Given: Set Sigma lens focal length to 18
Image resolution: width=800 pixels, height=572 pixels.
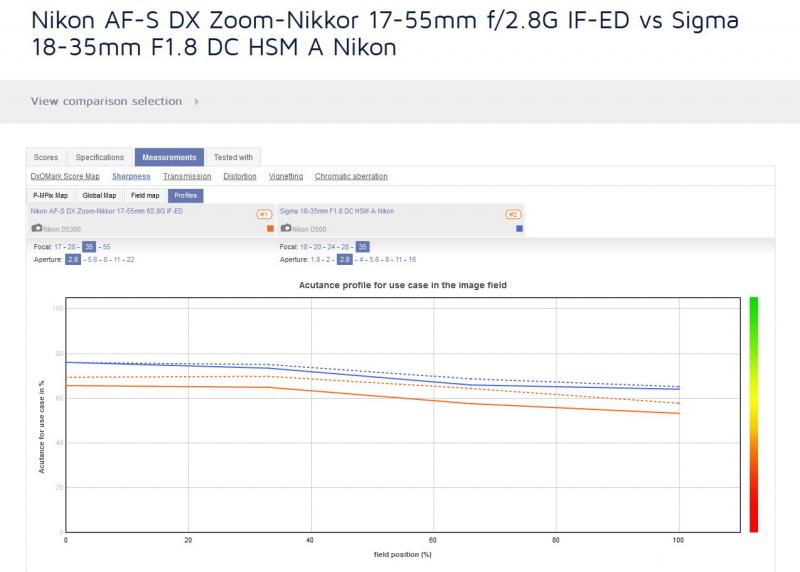Looking at the screenshot, I should [304, 247].
